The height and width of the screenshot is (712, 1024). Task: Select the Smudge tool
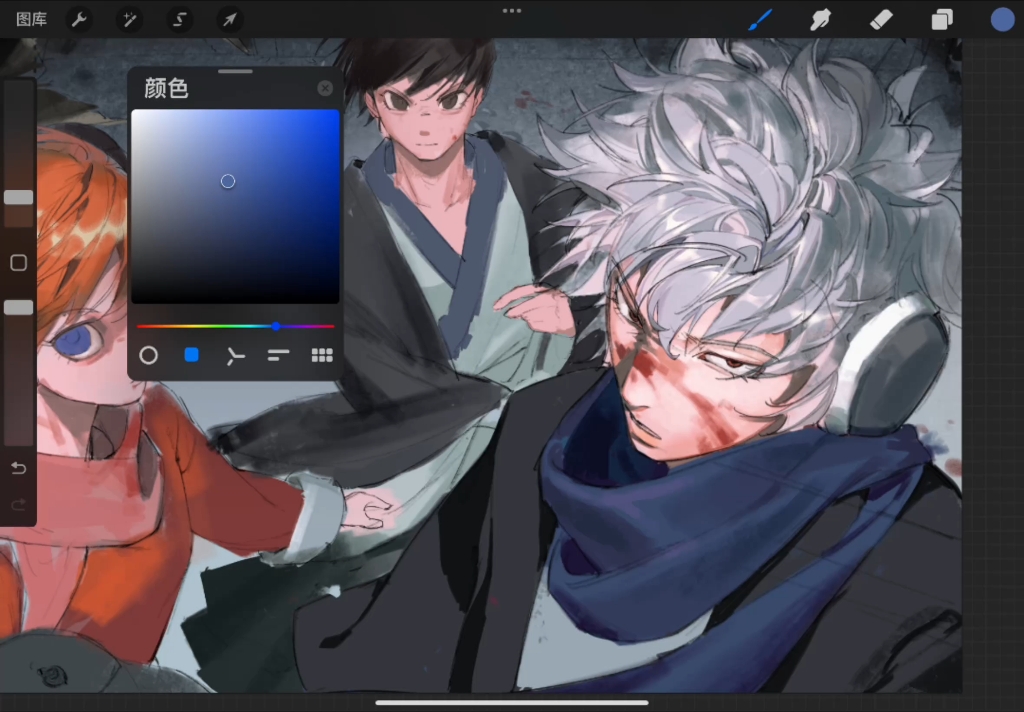(x=820, y=20)
